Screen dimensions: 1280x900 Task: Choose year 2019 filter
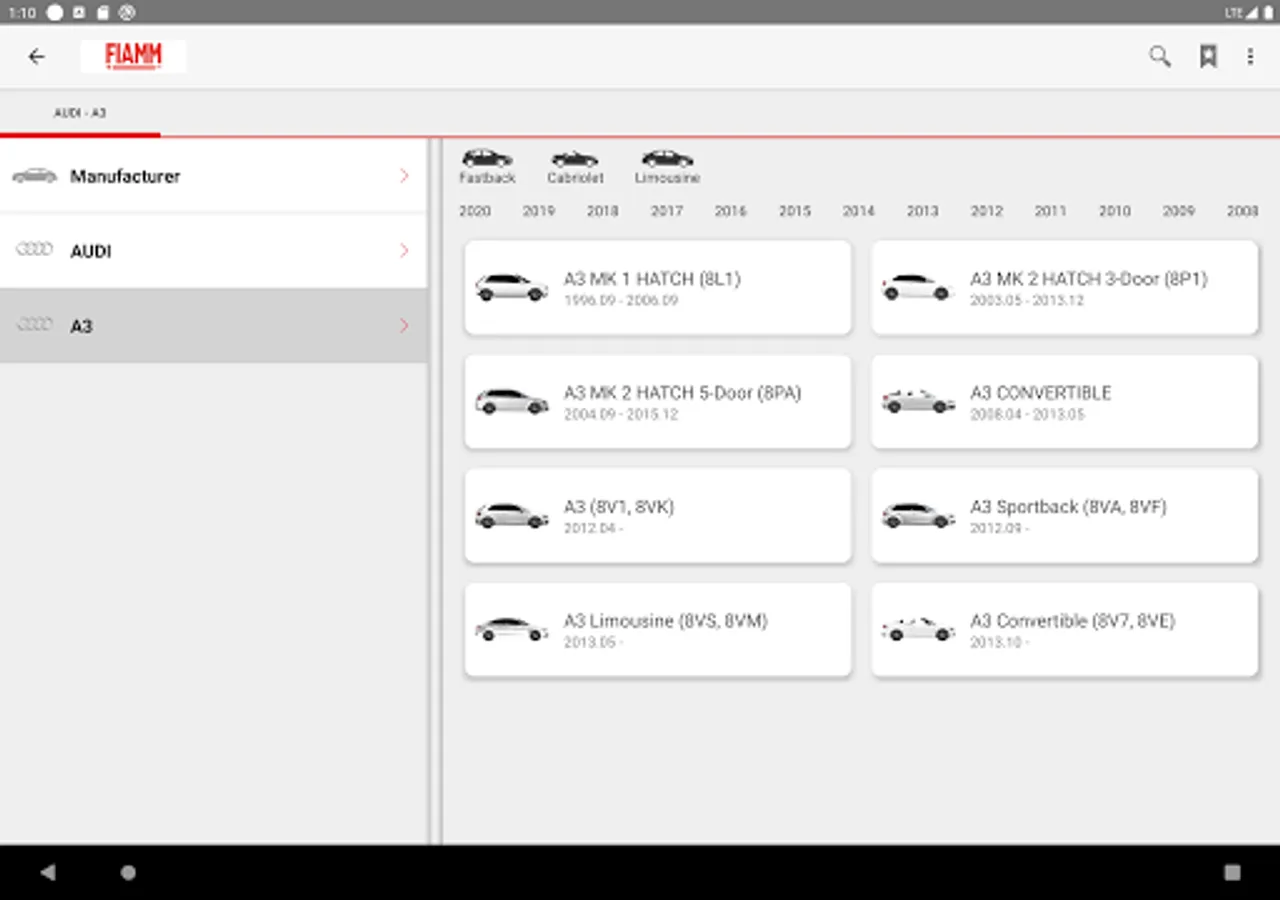[x=539, y=211]
